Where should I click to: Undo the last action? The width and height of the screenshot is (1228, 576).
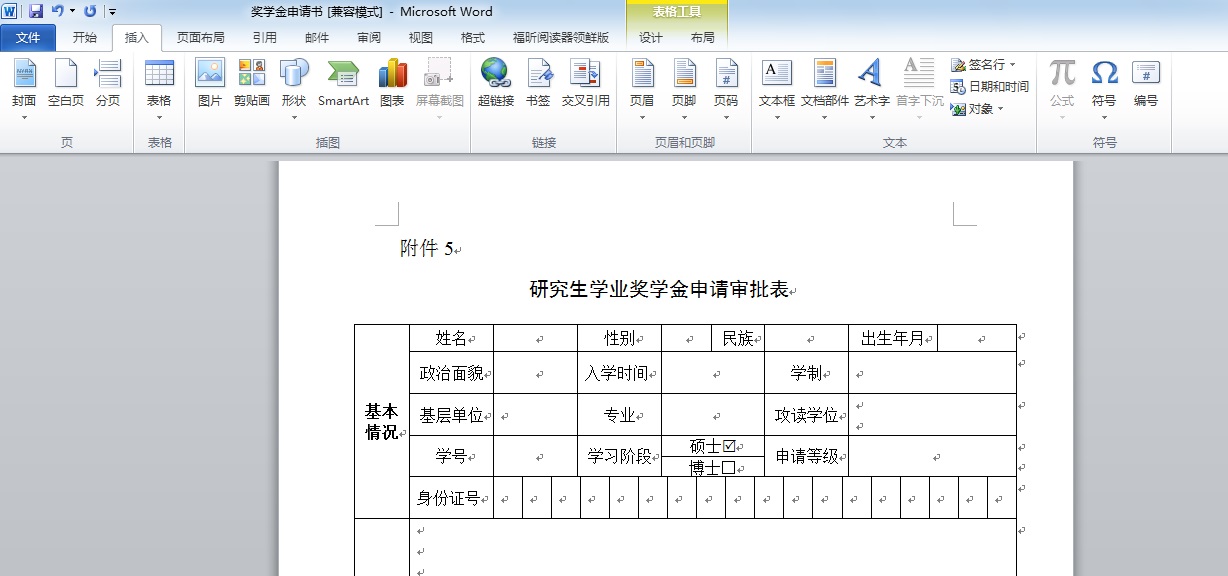tap(57, 12)
